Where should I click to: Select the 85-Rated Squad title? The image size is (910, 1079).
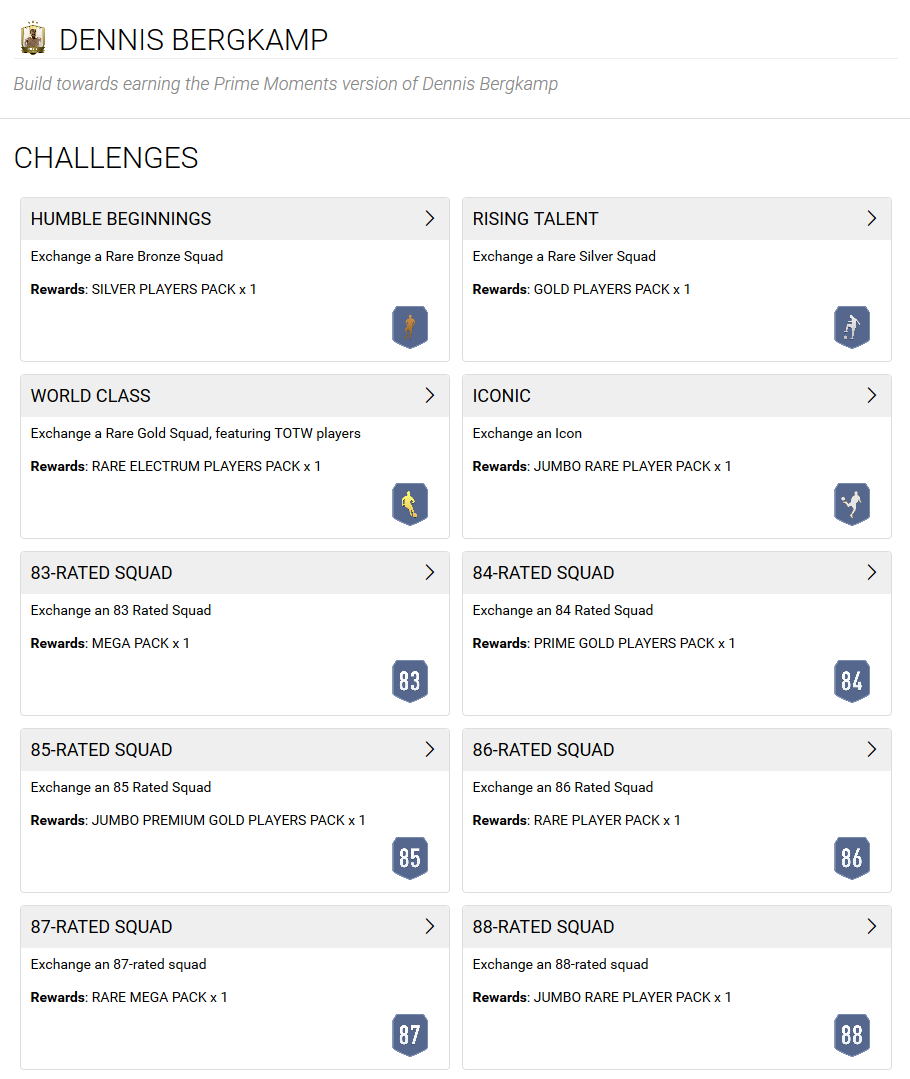coord(101,749)
